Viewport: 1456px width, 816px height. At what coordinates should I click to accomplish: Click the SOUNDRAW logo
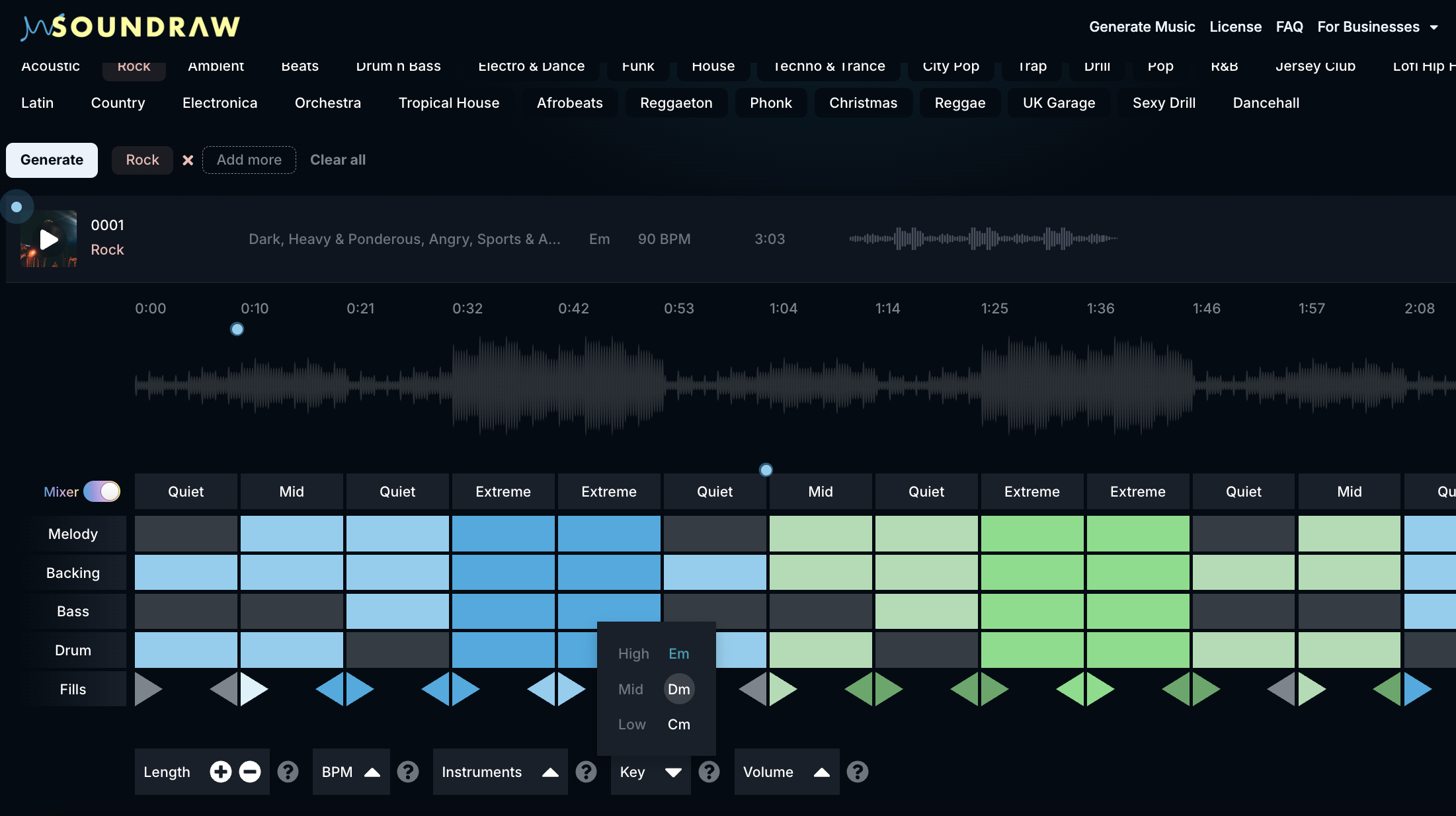point(131,26)
